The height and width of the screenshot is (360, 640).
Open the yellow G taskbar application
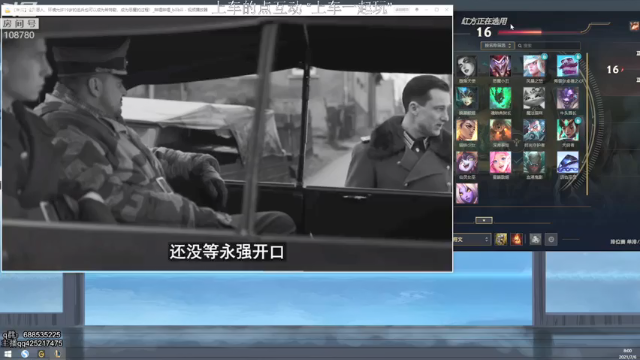(x=41, y=354)
